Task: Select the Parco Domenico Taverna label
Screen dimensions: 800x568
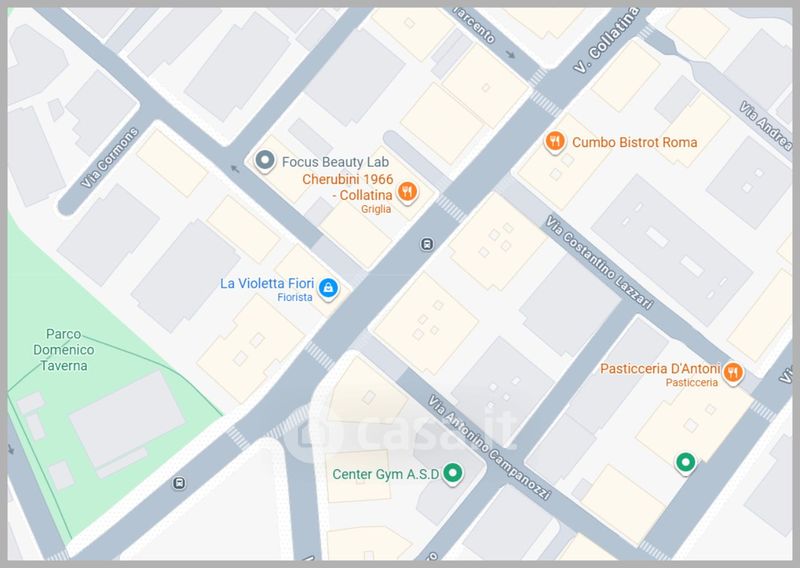Action: [x=63, y=350]
